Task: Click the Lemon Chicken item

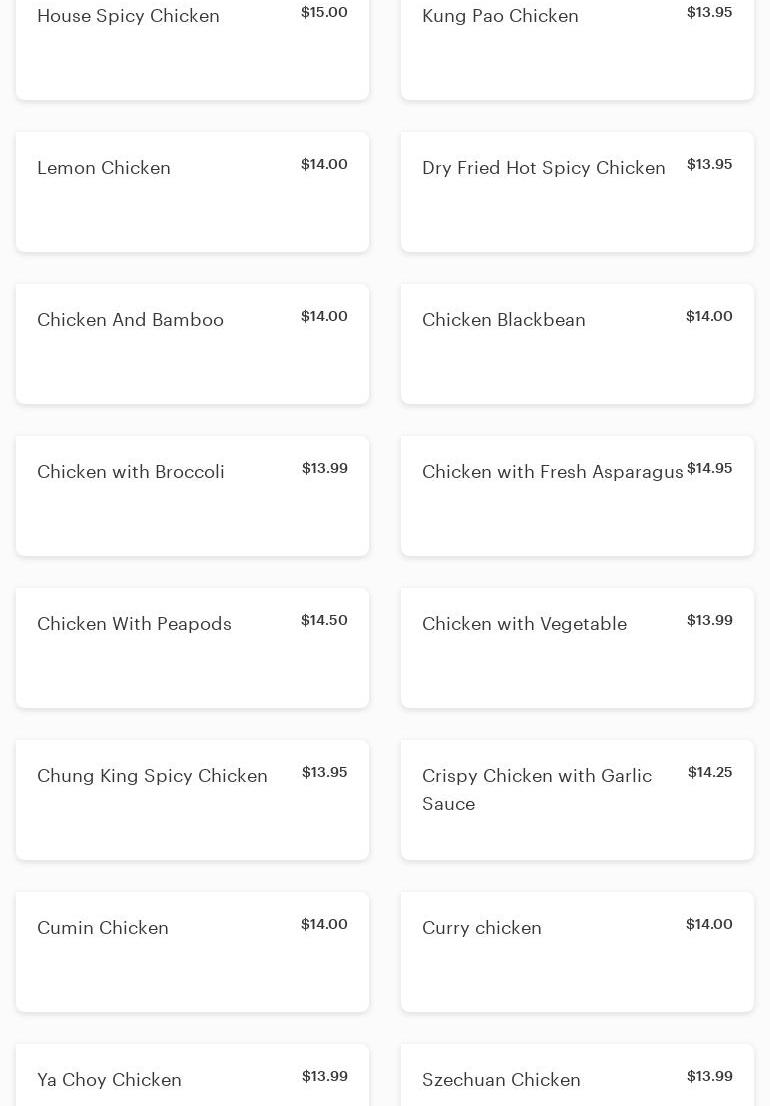Action: click(x=192, y=192)
